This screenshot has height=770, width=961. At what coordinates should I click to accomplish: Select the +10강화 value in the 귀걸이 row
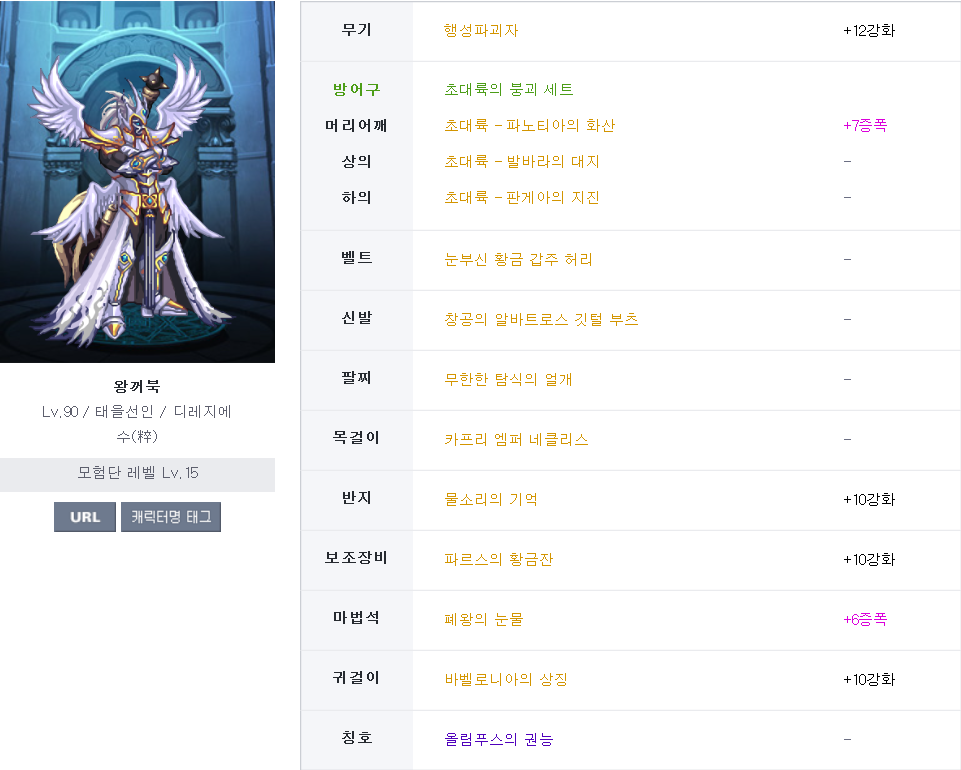coord(869,679)
